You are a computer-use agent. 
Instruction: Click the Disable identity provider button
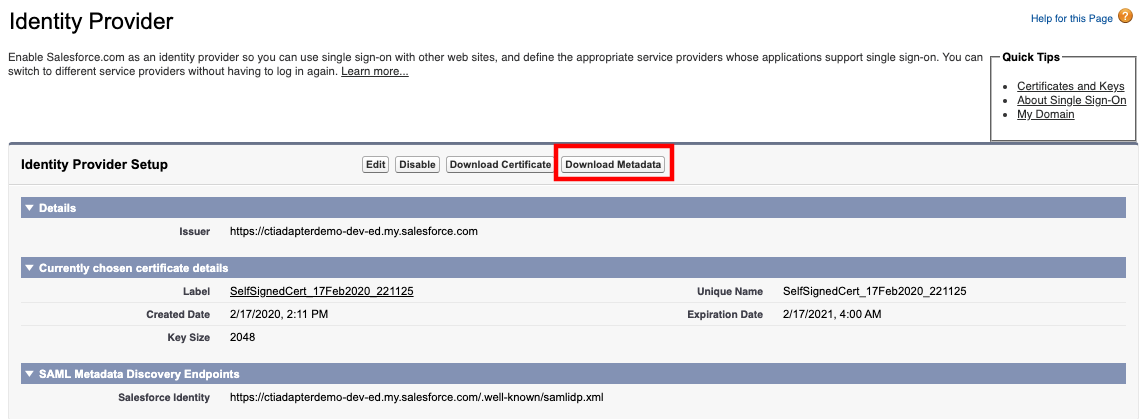click(x=417, y=164)
